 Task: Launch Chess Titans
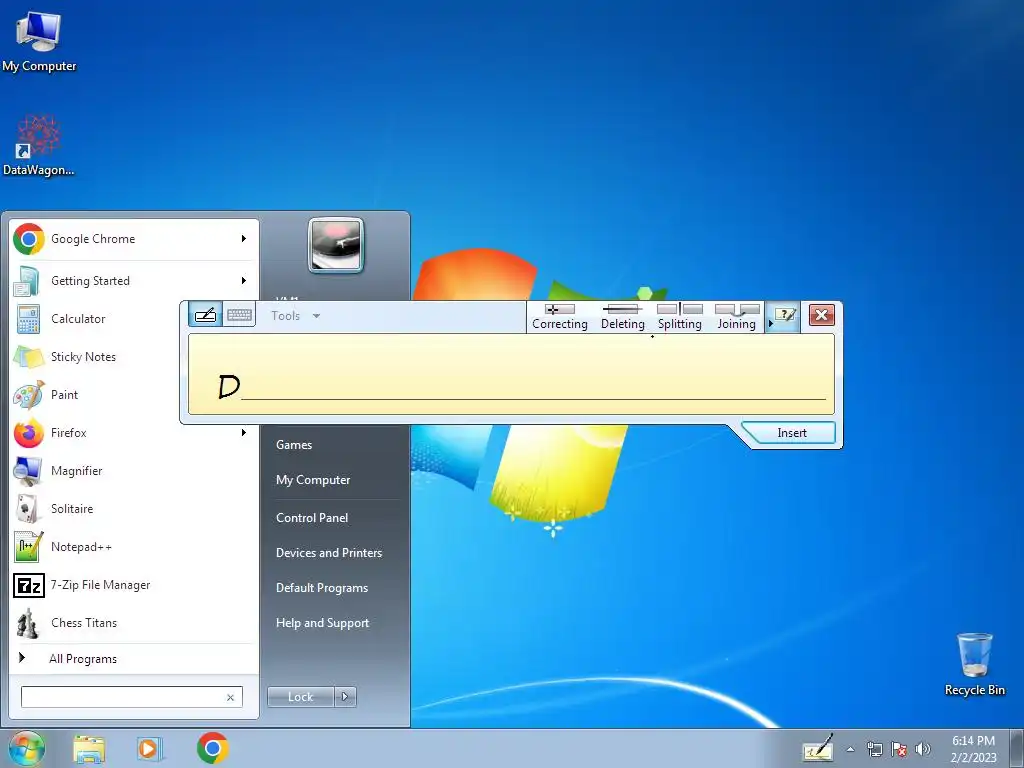click(134, 622)
